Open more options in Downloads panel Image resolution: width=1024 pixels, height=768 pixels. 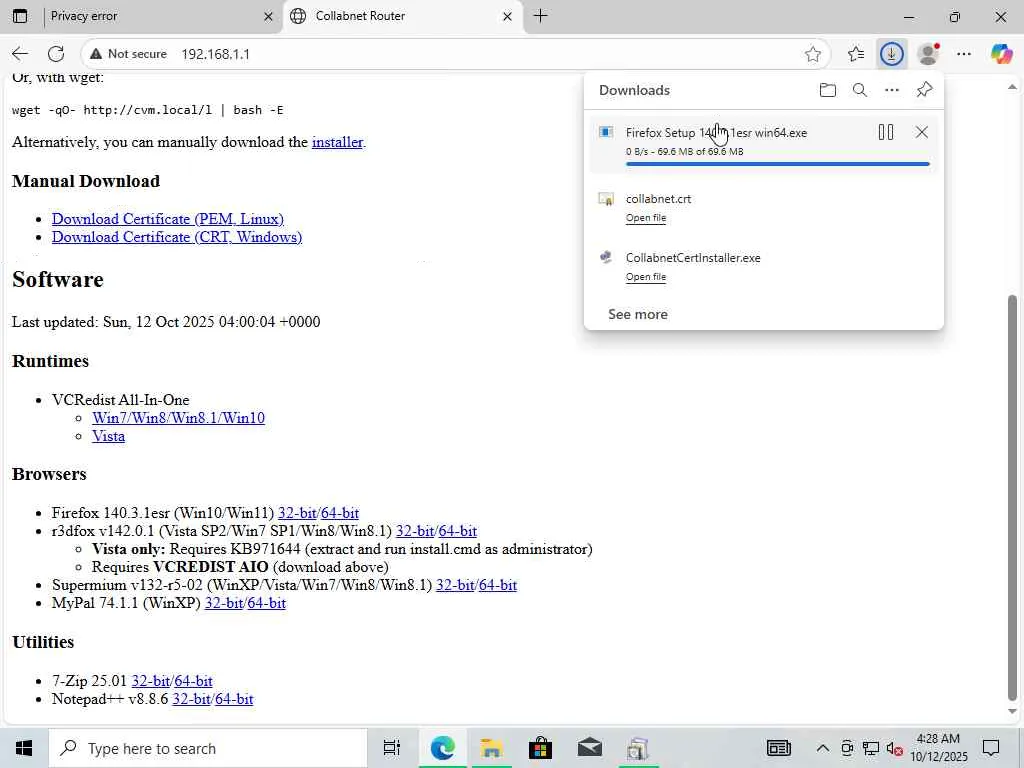[891, 90]
